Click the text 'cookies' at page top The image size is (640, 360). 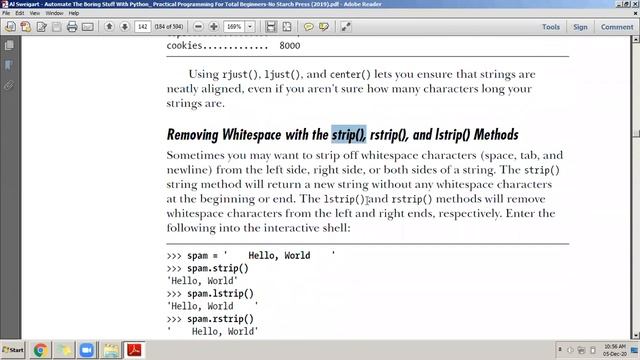pos(184,45)
